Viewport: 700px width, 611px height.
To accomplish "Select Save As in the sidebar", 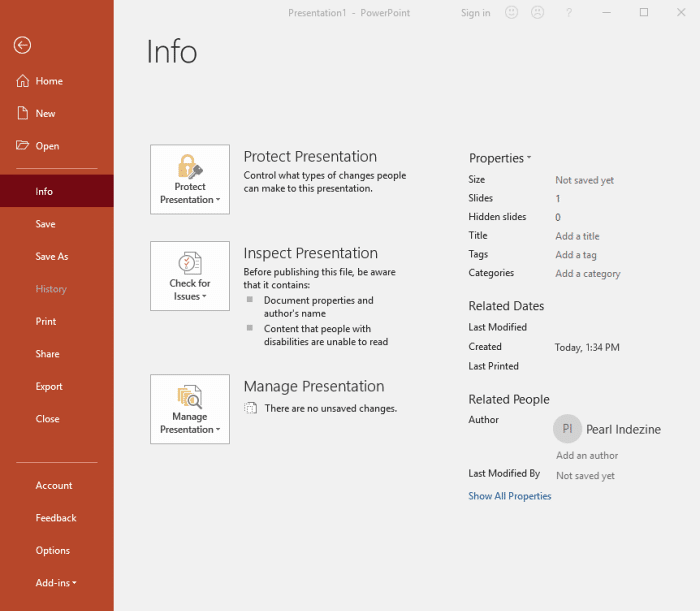I will click(52, 257).
